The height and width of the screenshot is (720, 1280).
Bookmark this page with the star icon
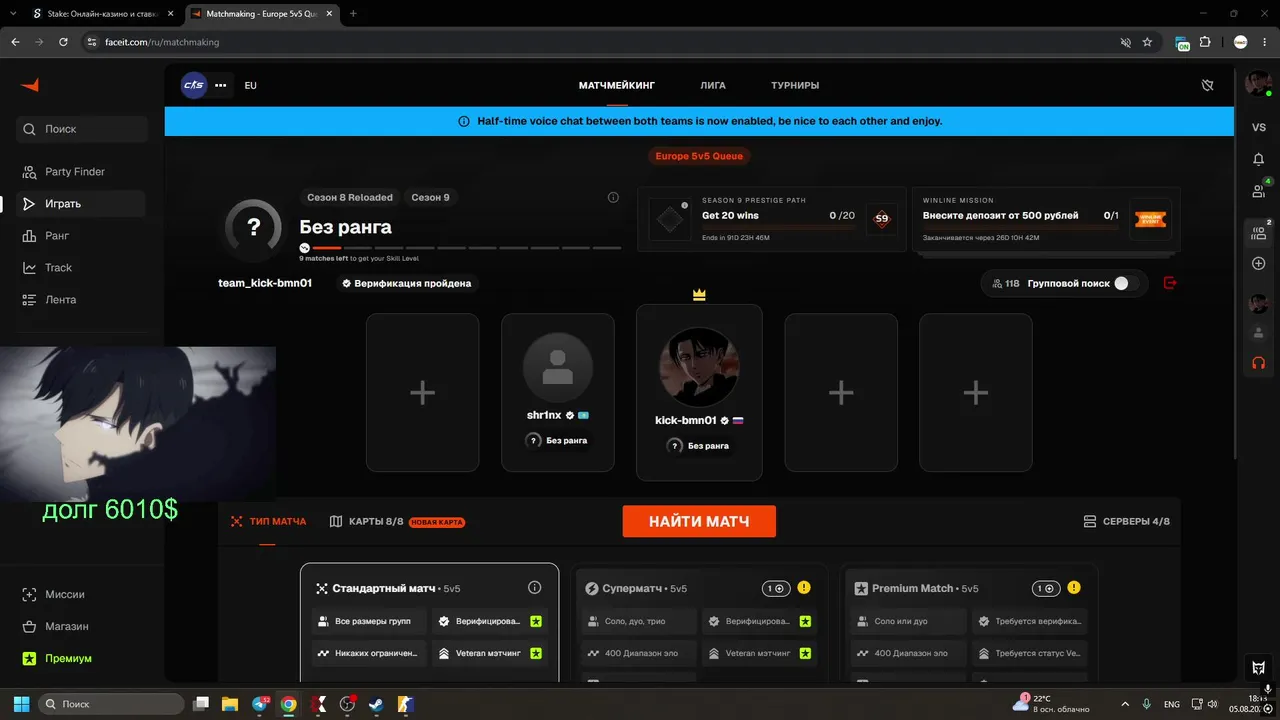click(x=1147, y=42)
